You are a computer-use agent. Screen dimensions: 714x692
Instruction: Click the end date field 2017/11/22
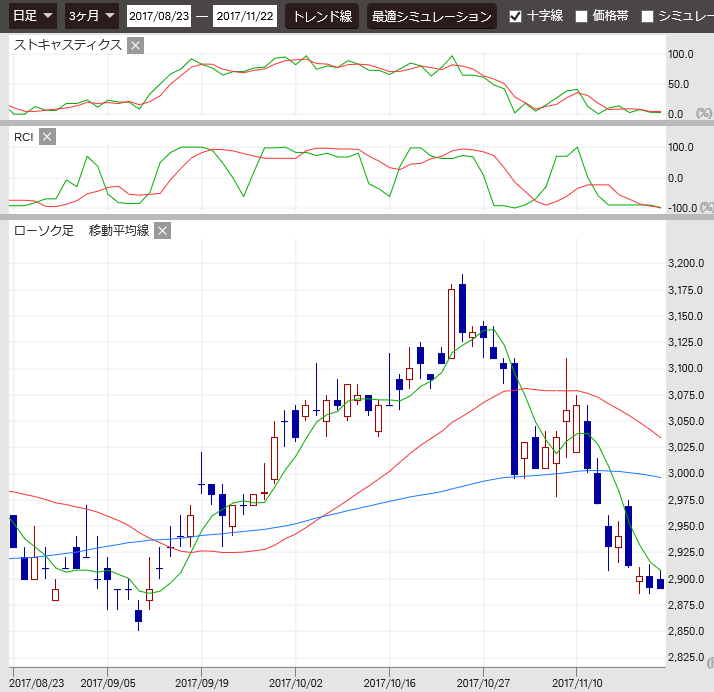pos(245,16)
